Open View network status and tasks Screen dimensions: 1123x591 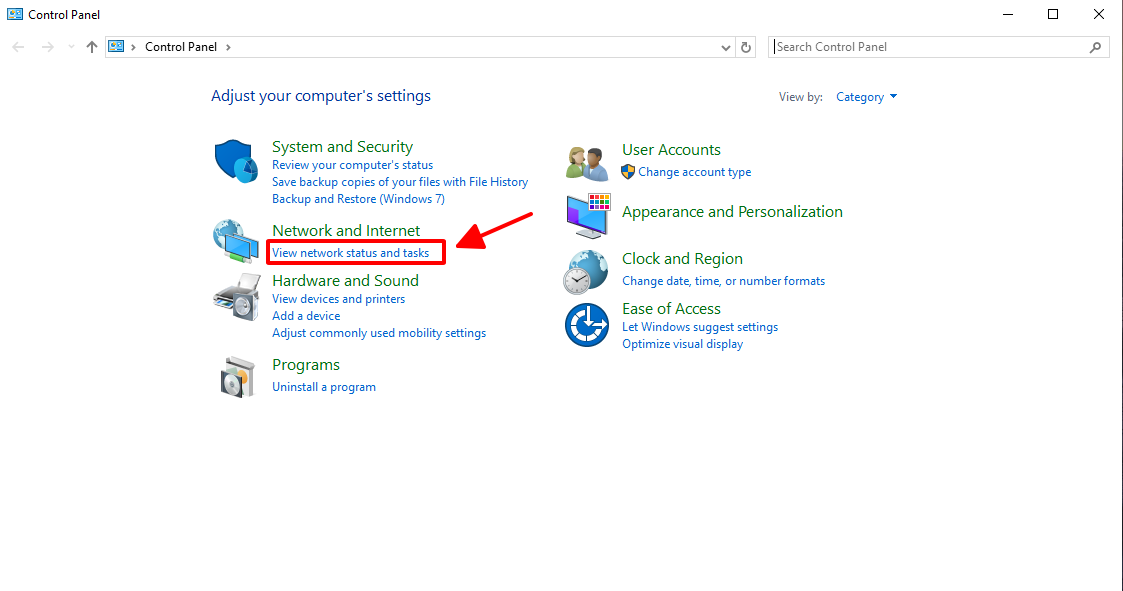[350, 253]
